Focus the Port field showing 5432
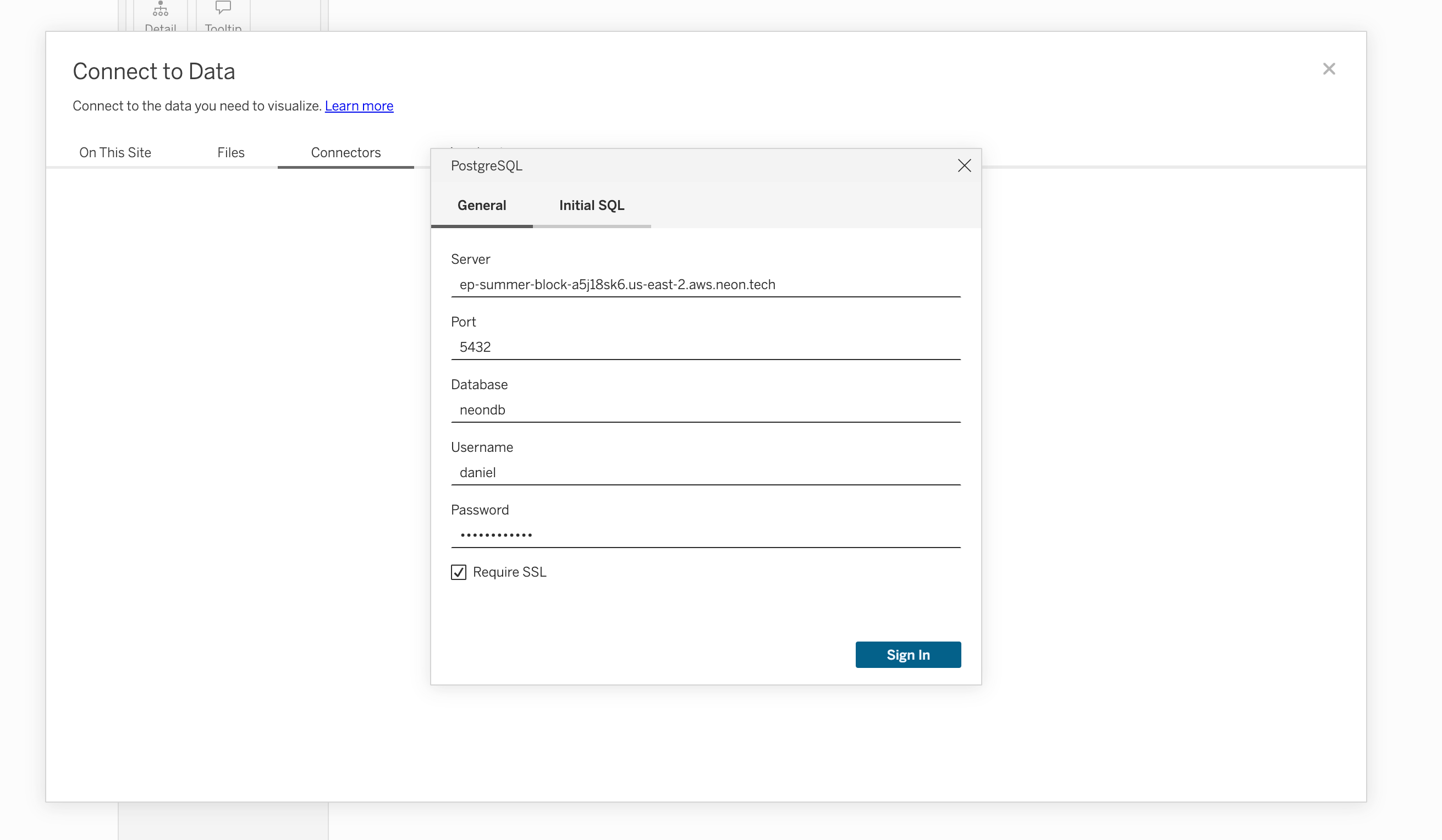 [x=705, y=347]
